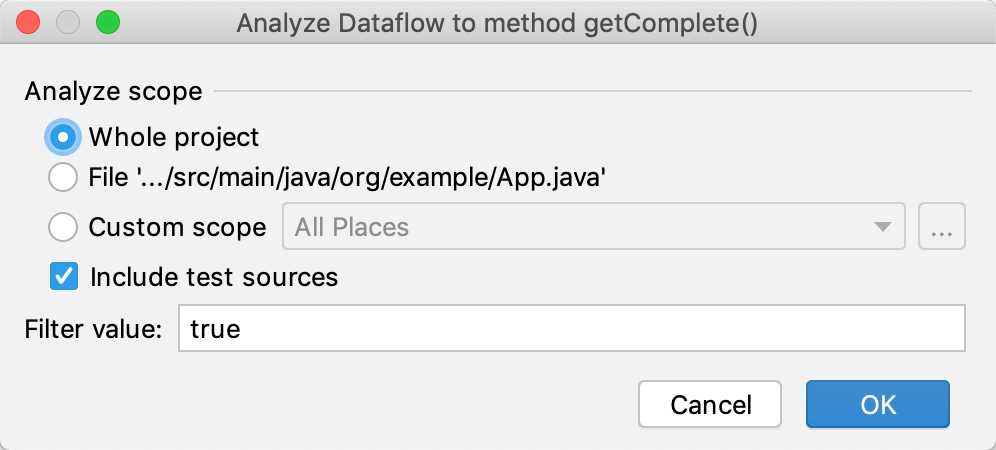The width and height of the screenshot is (996, 450).
Task: Click the Filter value text field
Action: (570, 329)
